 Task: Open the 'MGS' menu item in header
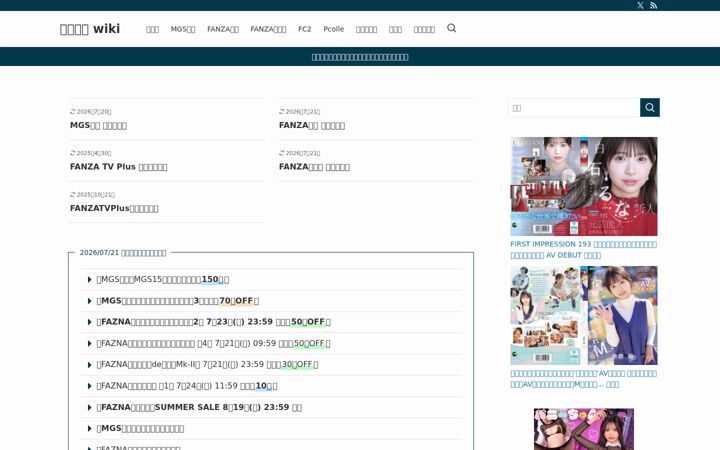pyautogui.click(x=183, y=29)
